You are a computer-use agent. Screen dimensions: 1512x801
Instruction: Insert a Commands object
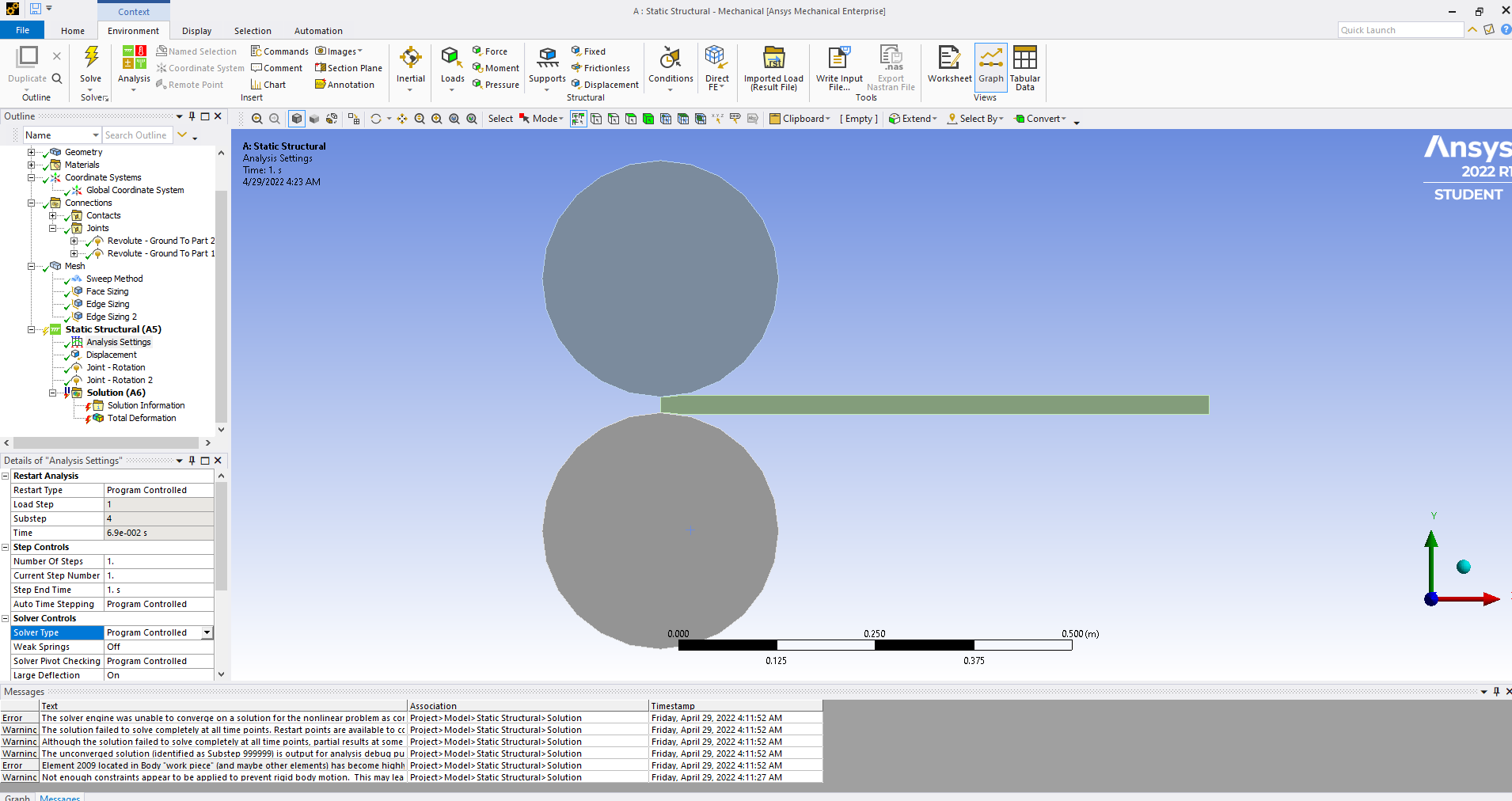tap(279, 51)
